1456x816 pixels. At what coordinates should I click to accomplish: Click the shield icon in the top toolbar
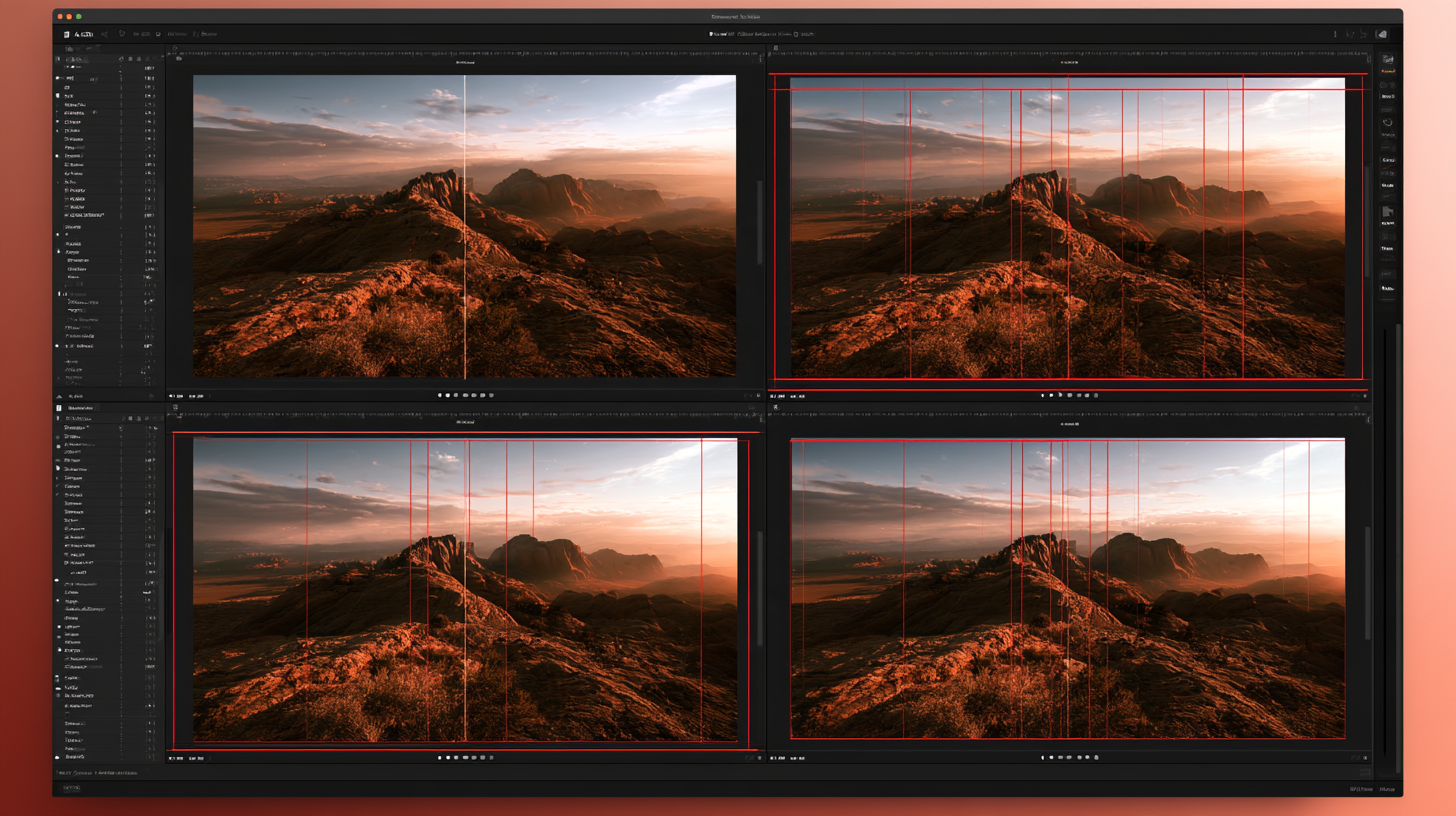(x=122, y=34)
